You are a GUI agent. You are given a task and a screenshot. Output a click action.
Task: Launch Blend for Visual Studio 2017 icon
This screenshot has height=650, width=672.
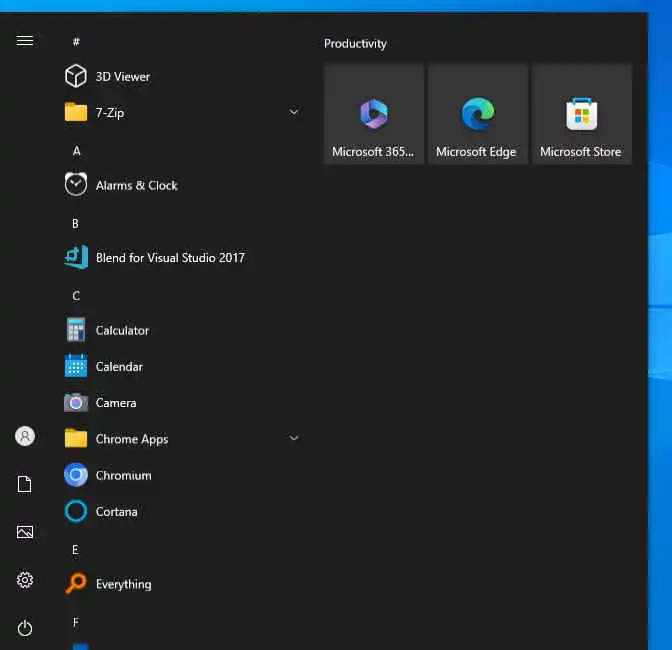tap(76, 258)
